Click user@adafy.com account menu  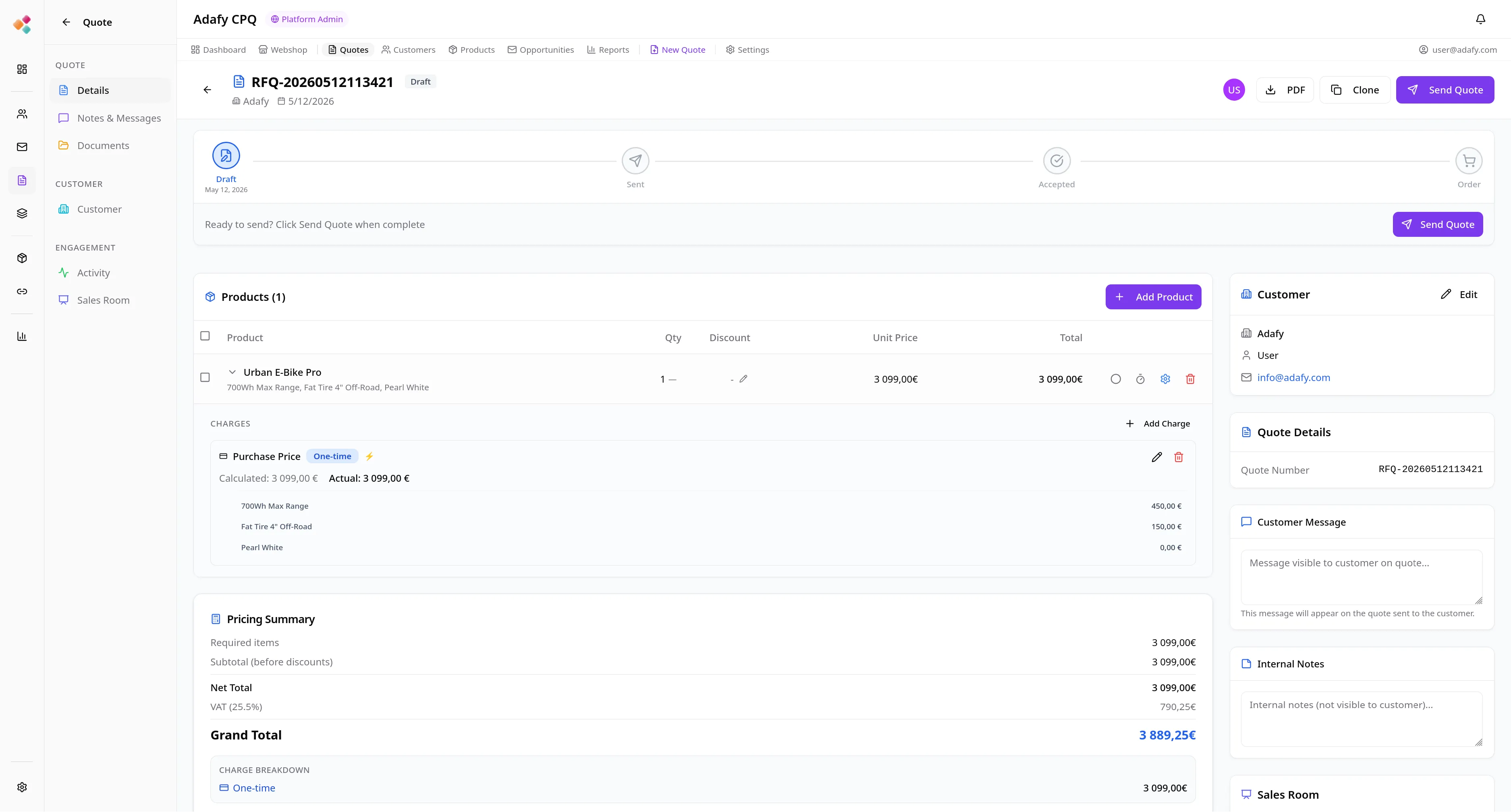[1458, 50]
